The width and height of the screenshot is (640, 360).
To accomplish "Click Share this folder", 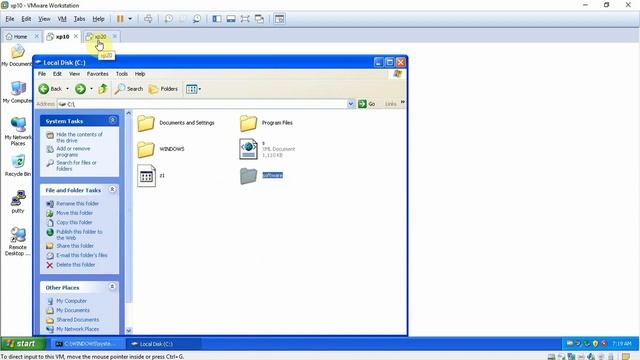I will point(75,246).
